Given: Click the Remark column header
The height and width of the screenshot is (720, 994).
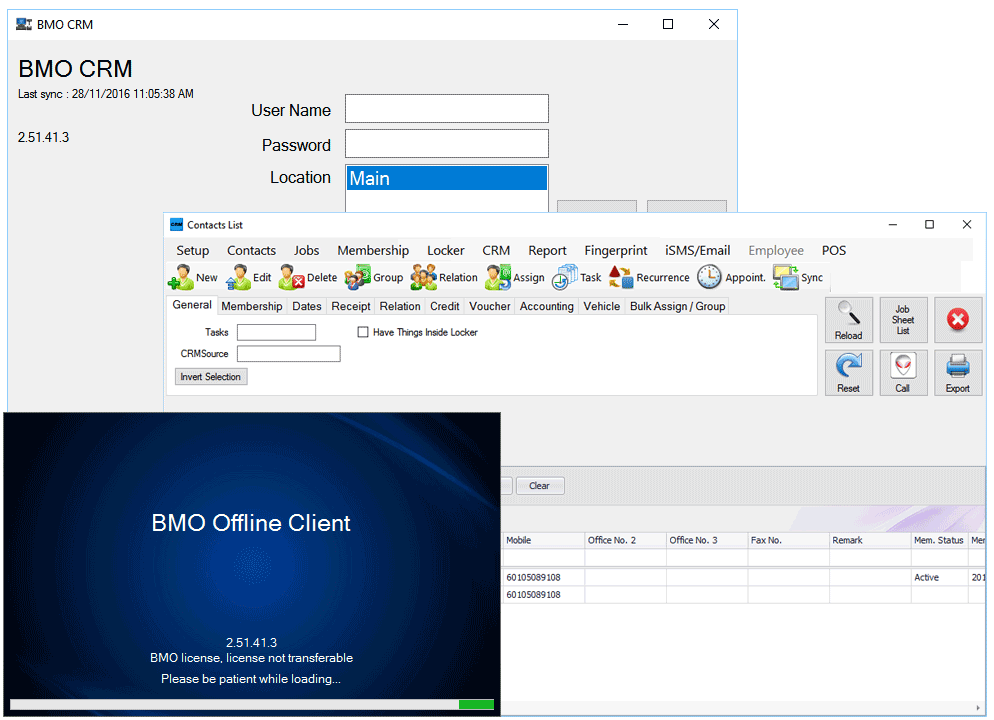Looking at the screenshot, I should [x=870, y=540].
